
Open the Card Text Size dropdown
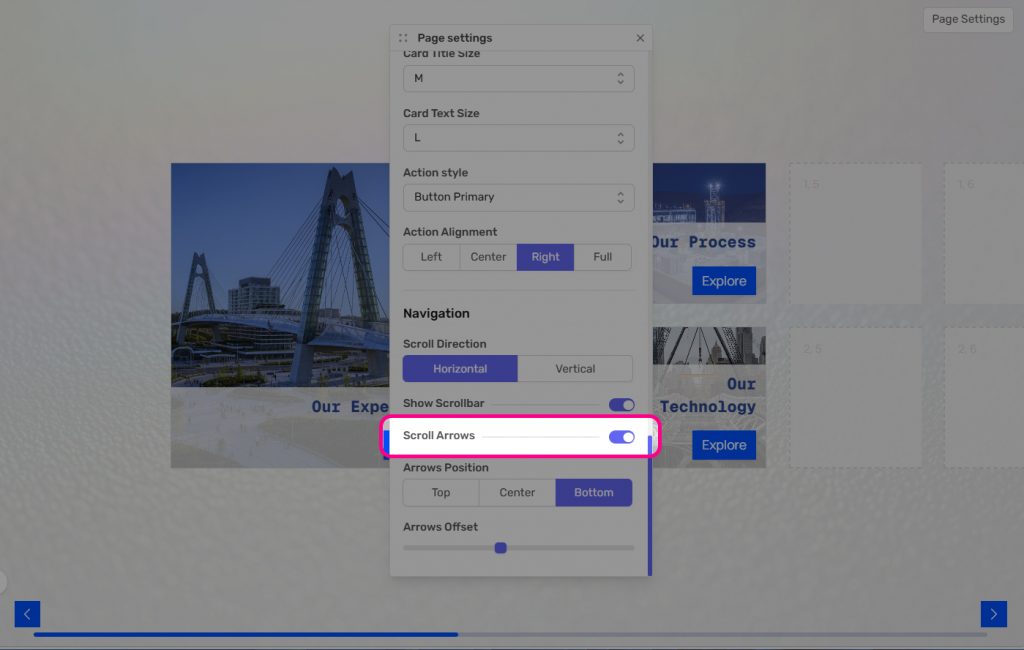(518, 138)
